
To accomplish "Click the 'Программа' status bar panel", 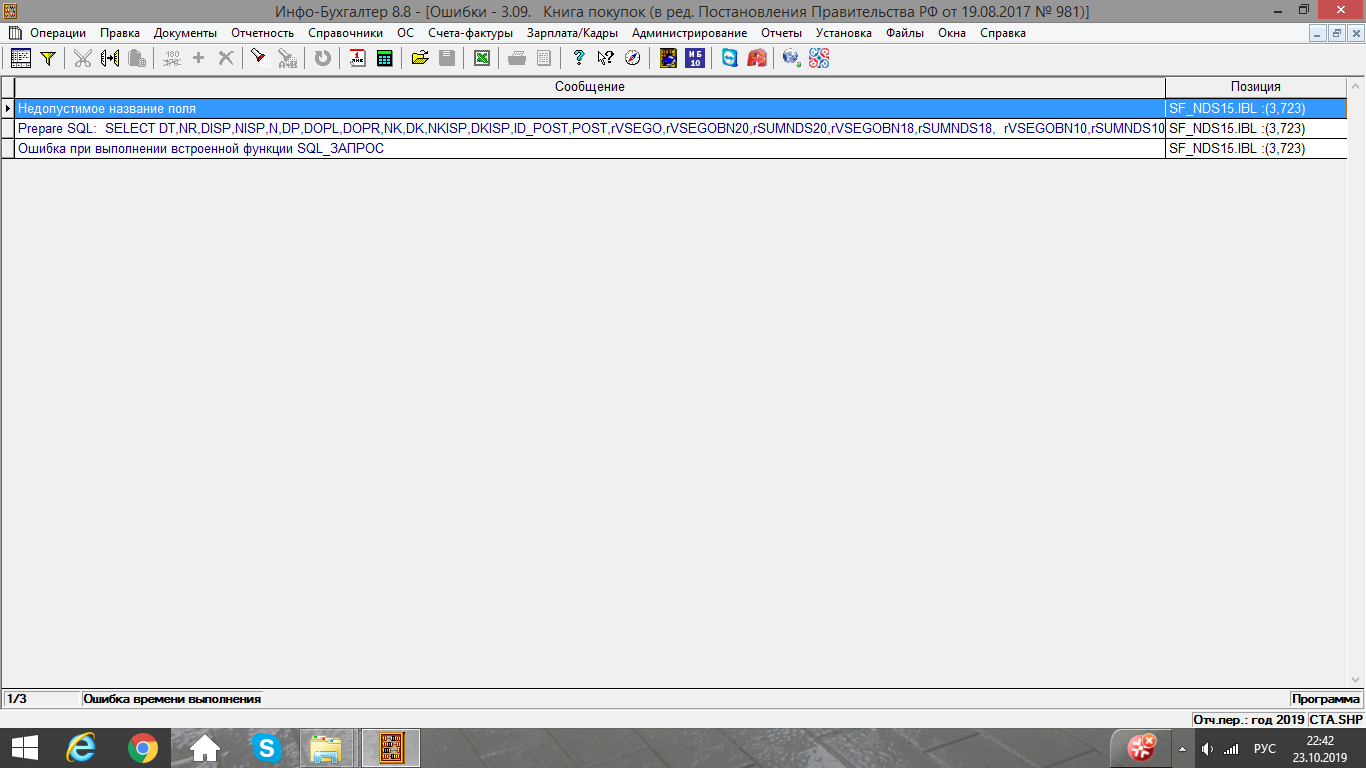I will click(1325, 699).
